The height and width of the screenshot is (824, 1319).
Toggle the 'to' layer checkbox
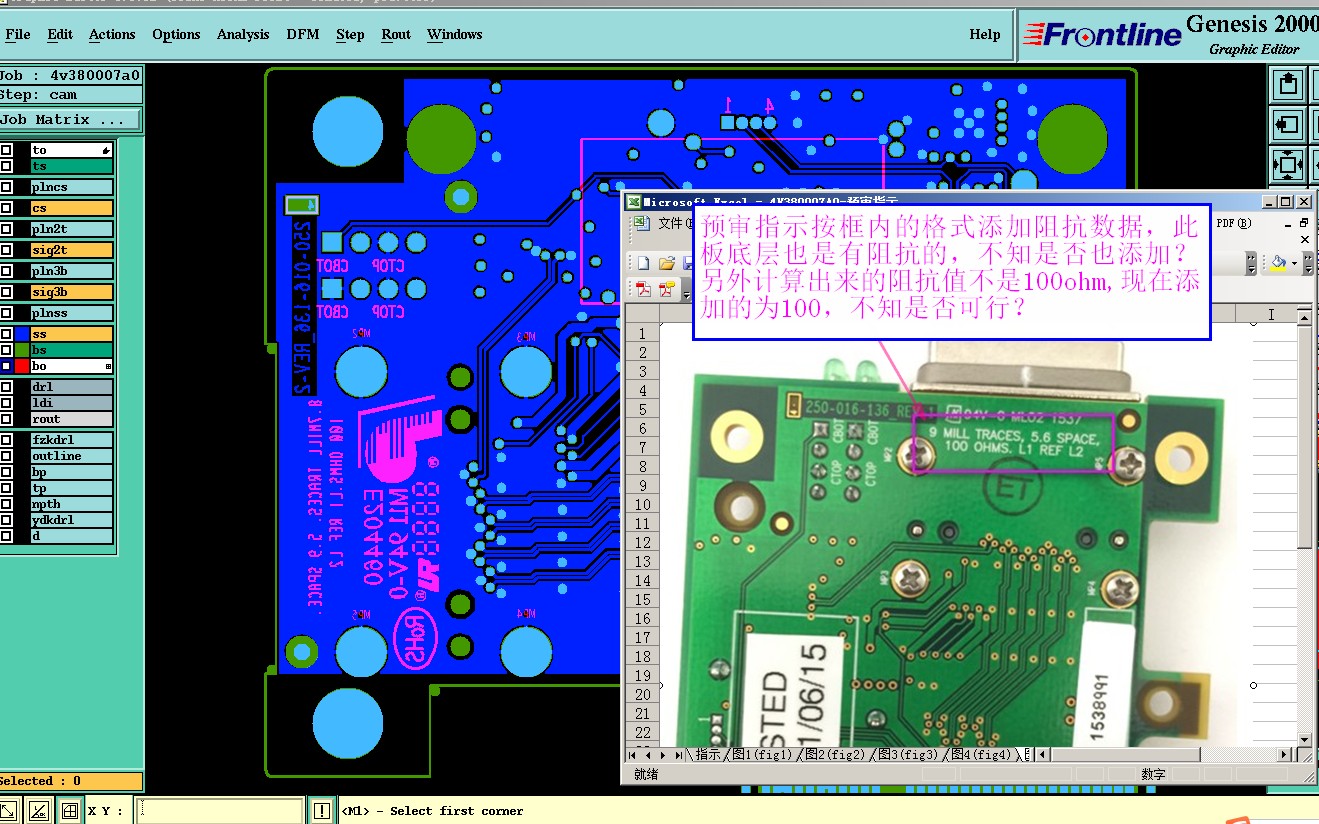pyautogui.click(x=7, y=150)
